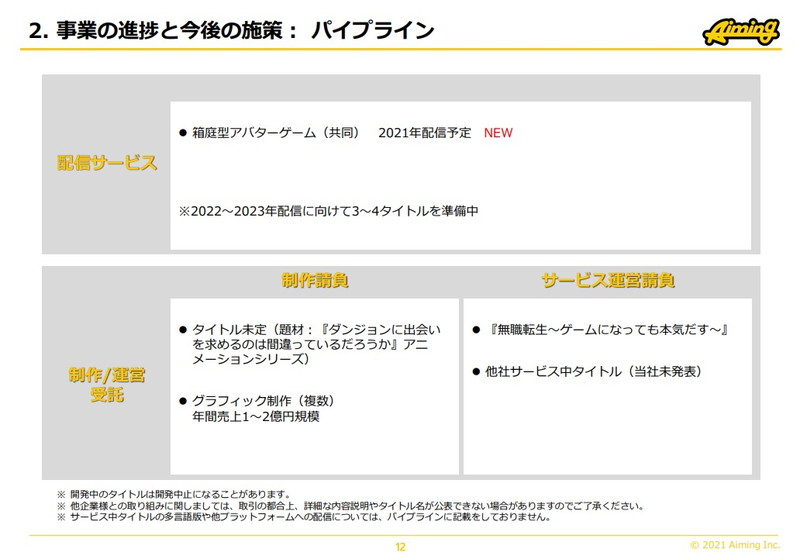The image size is (800, 556).
Task: Click the bullet before グラフィック制作
Action: (x=183, y=400)
